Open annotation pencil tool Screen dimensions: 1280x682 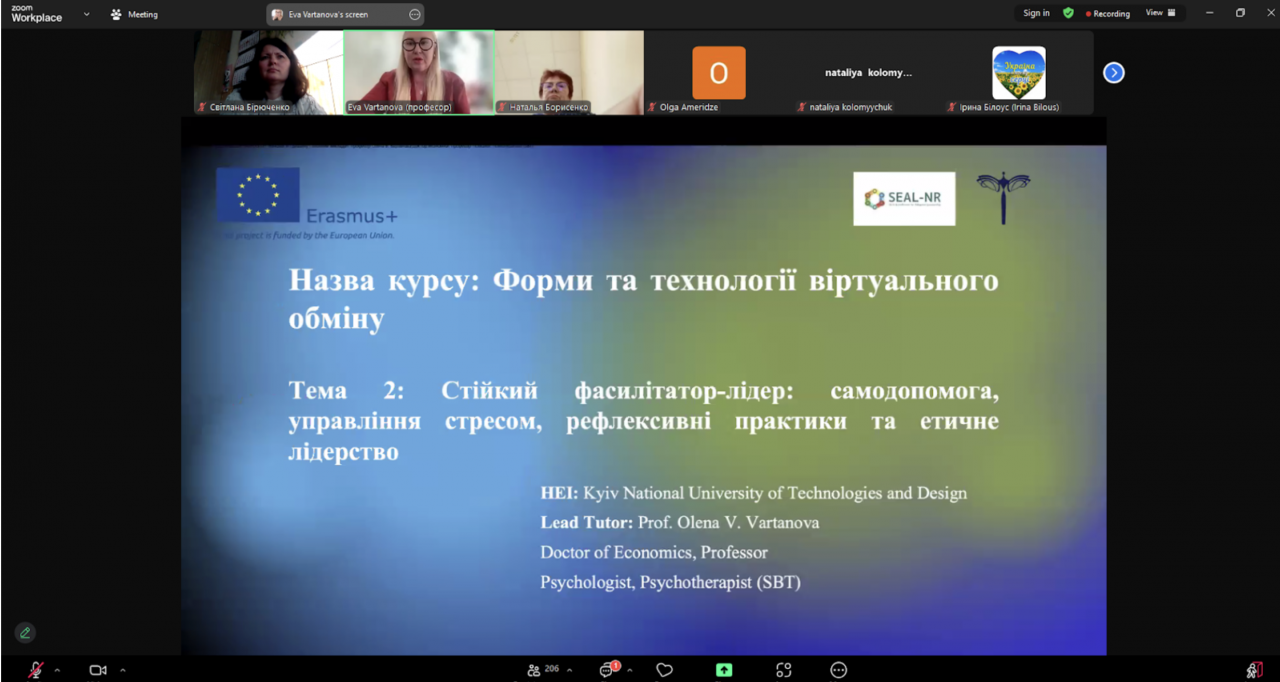click(x=25, y=632)
